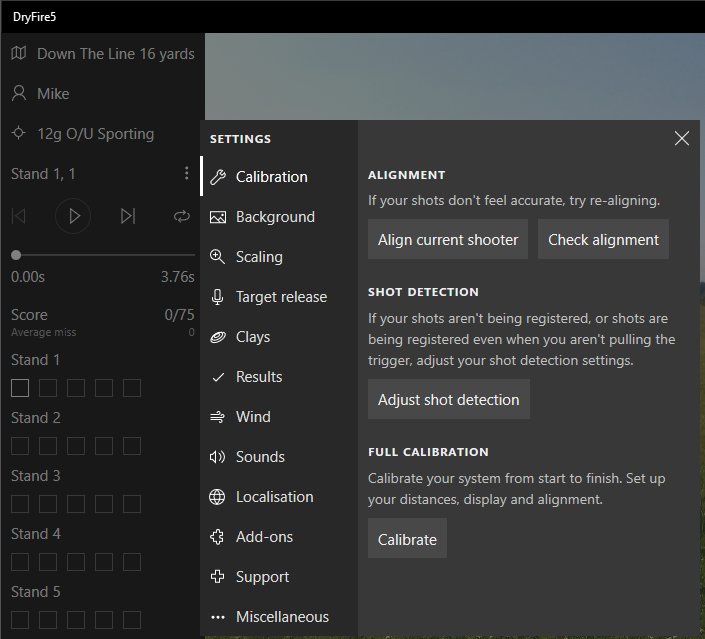This screenshot has width=705, height=639.
Task: Click the playback timeline slider handle
Action: pyautogui.click(x=16, y=255)
